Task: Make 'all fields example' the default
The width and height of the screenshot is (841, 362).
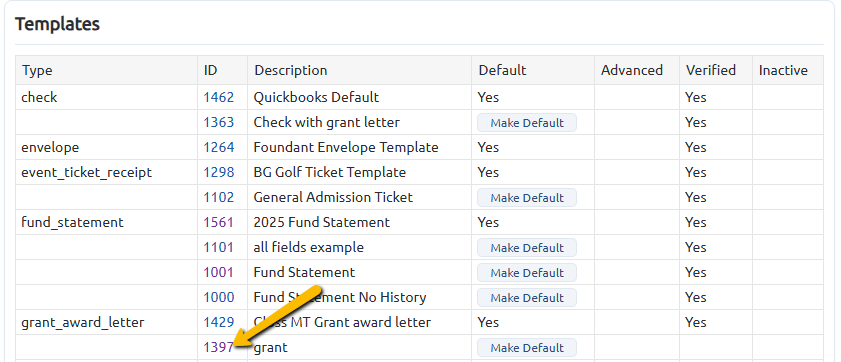Action: click(527, 247)
